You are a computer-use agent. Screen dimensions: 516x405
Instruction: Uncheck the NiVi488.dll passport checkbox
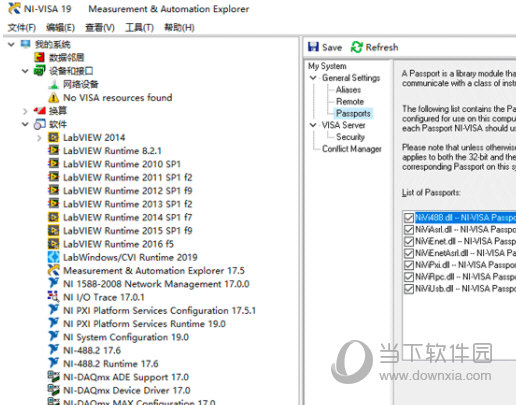409,218
